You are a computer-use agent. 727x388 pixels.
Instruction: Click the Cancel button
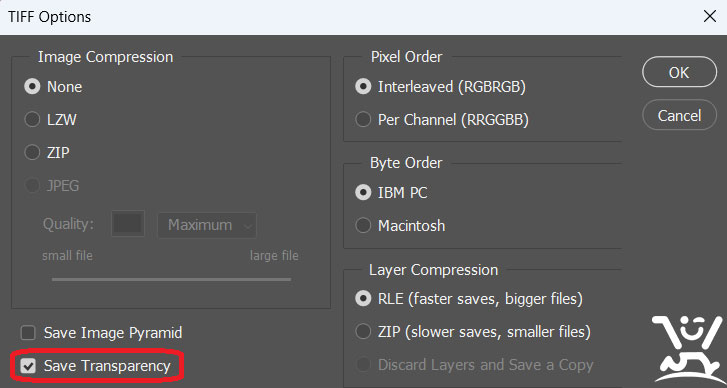click(x=679, y=115)
